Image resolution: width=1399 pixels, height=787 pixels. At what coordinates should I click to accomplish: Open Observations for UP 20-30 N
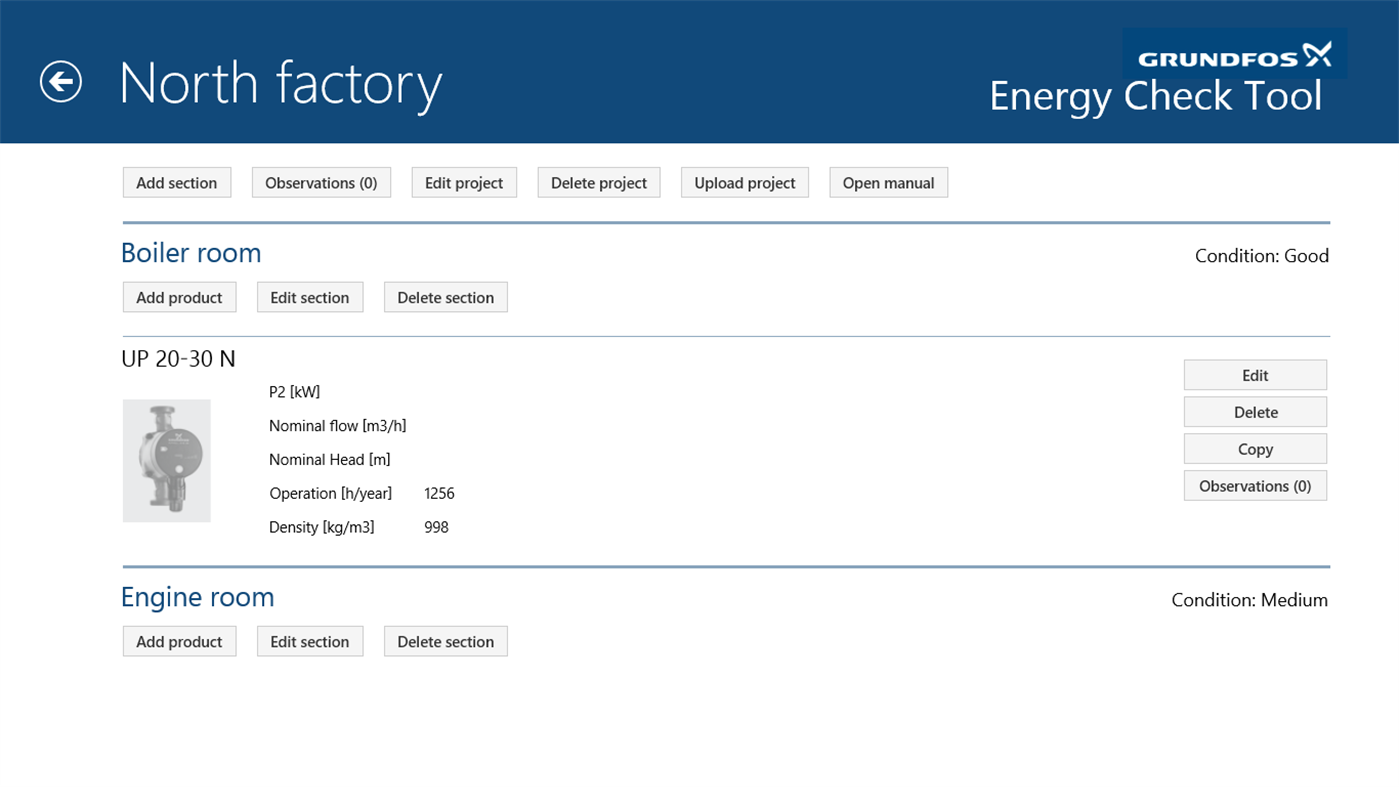(x=1255, y=485)
